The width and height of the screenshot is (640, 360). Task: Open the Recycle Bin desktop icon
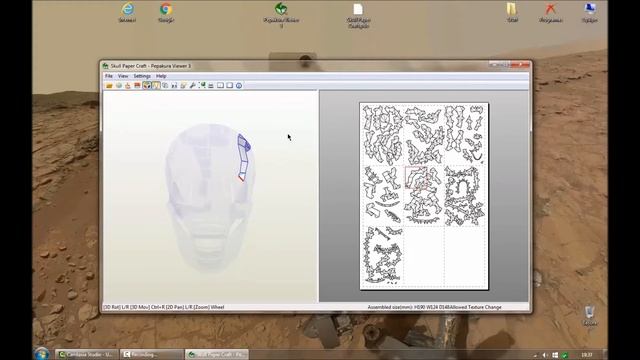(x=589, y=316)
